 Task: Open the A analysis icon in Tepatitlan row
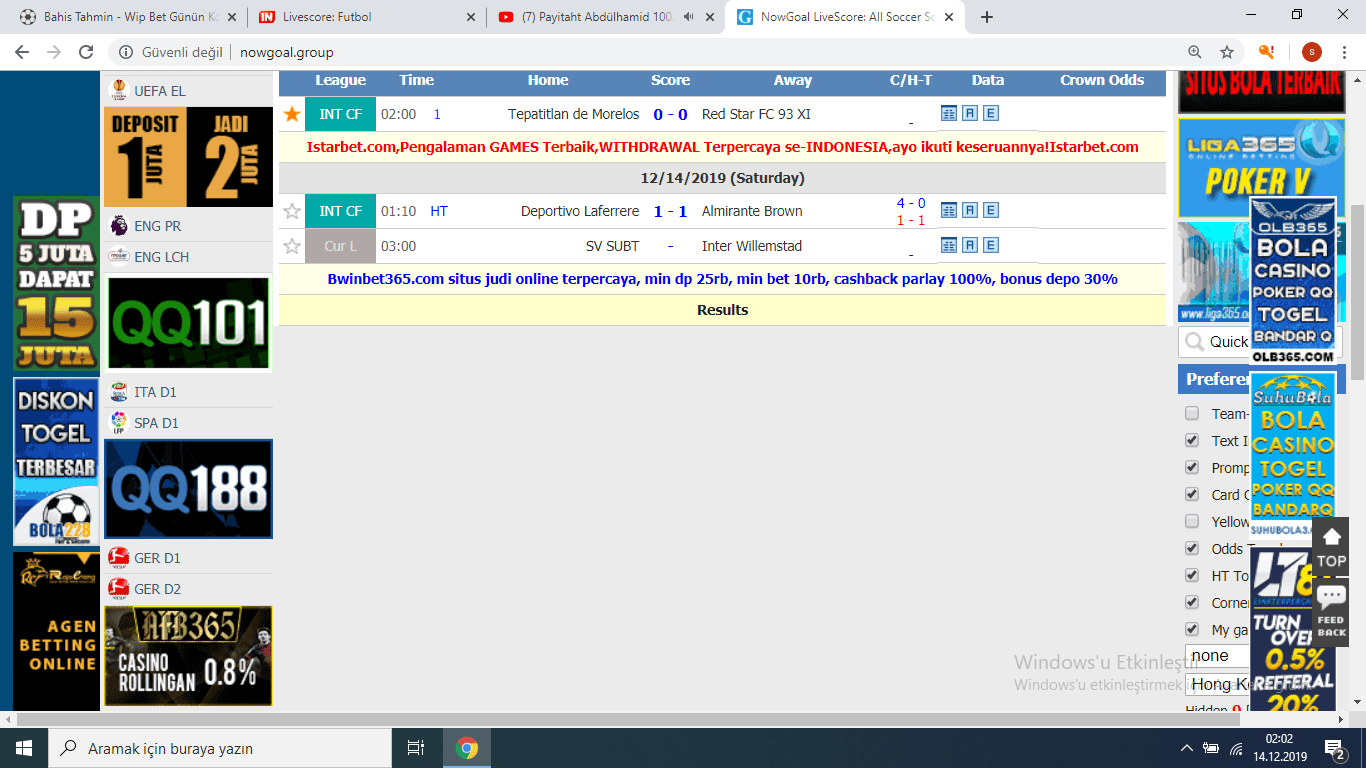coord(970,113)
